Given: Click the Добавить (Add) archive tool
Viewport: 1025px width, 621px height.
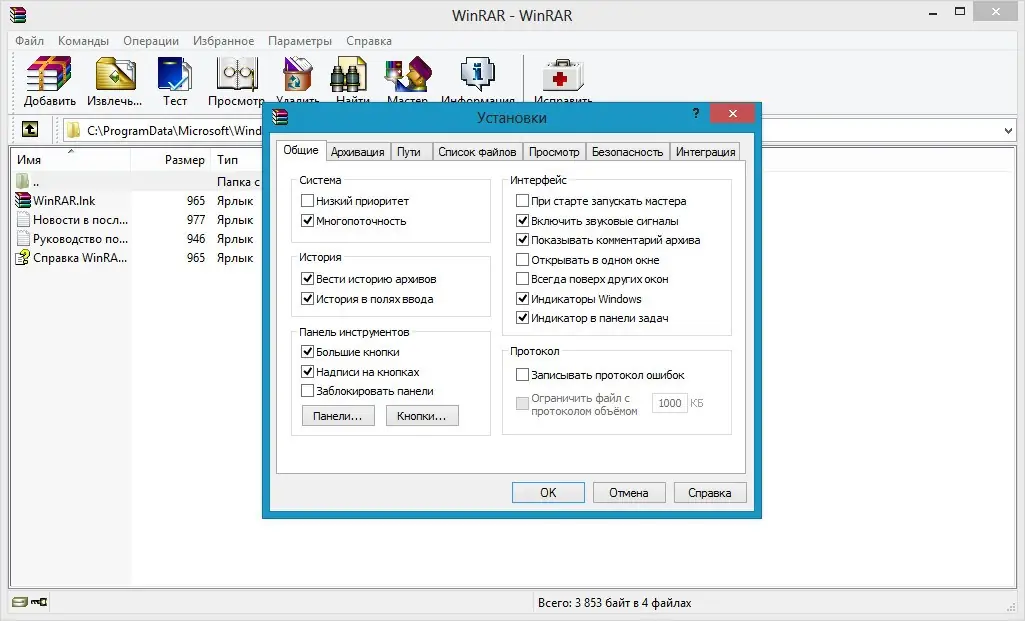Looking at the screenshot, I should [x=47, y=80].
